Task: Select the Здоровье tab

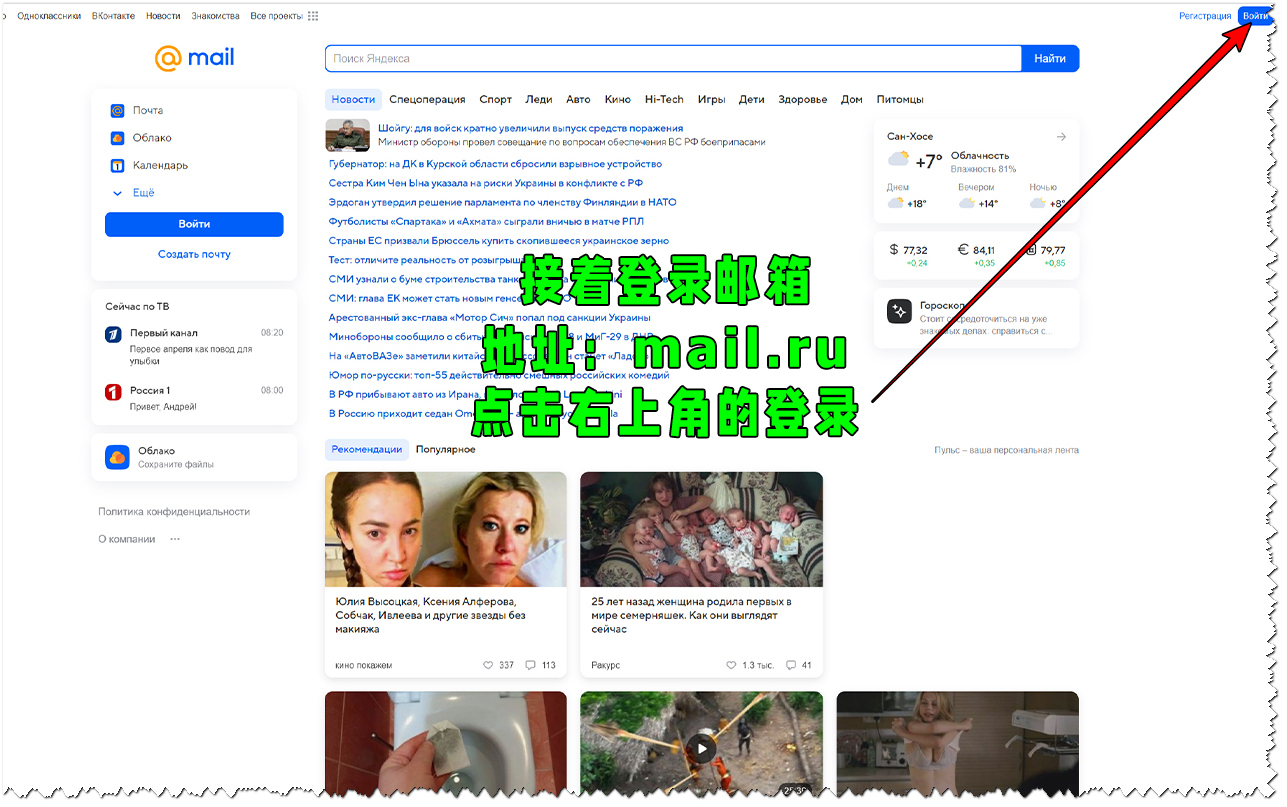Action: 803,99
